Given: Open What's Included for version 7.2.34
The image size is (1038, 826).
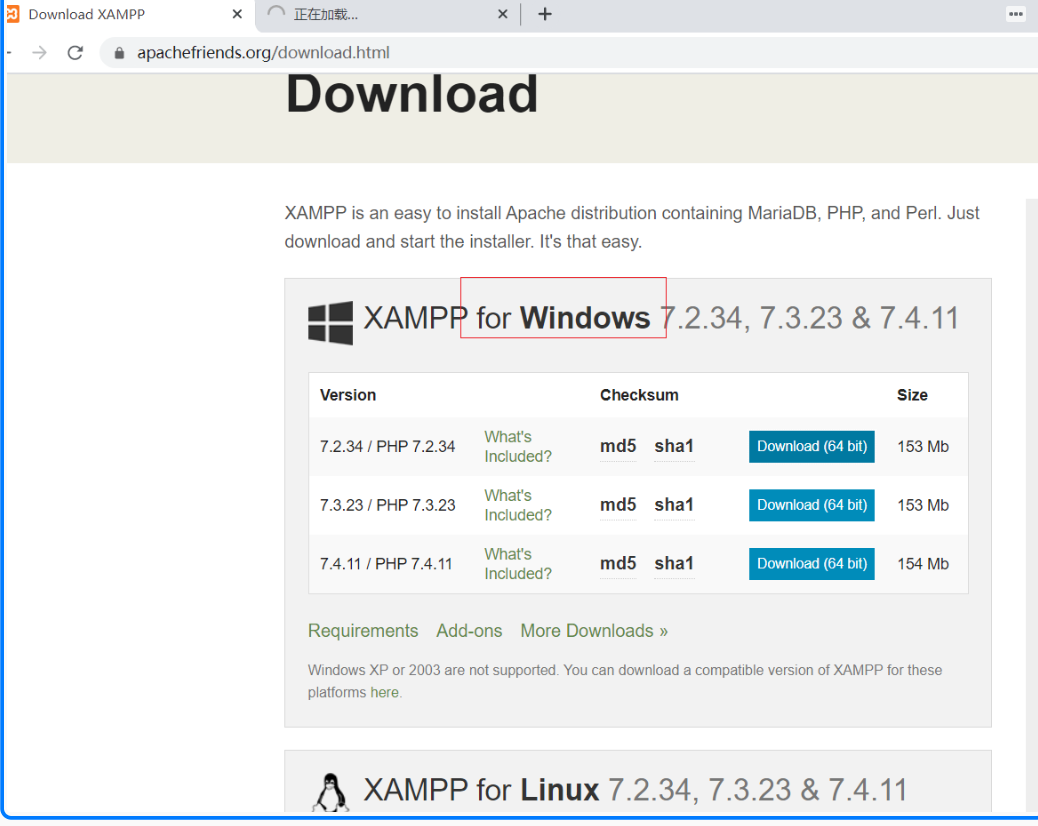Looking at the screenshot, I should pos(518,447).
